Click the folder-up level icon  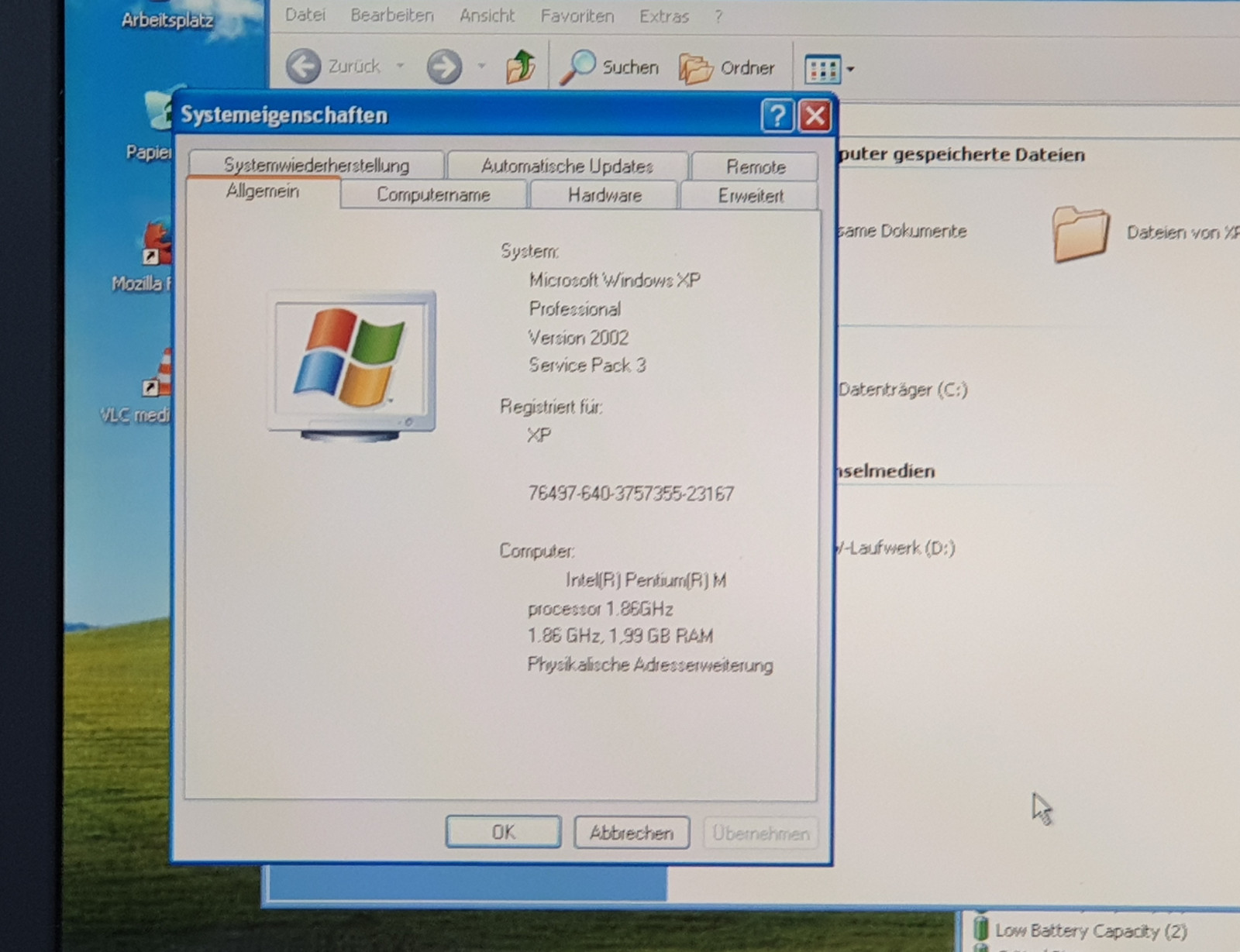[521, 67]
